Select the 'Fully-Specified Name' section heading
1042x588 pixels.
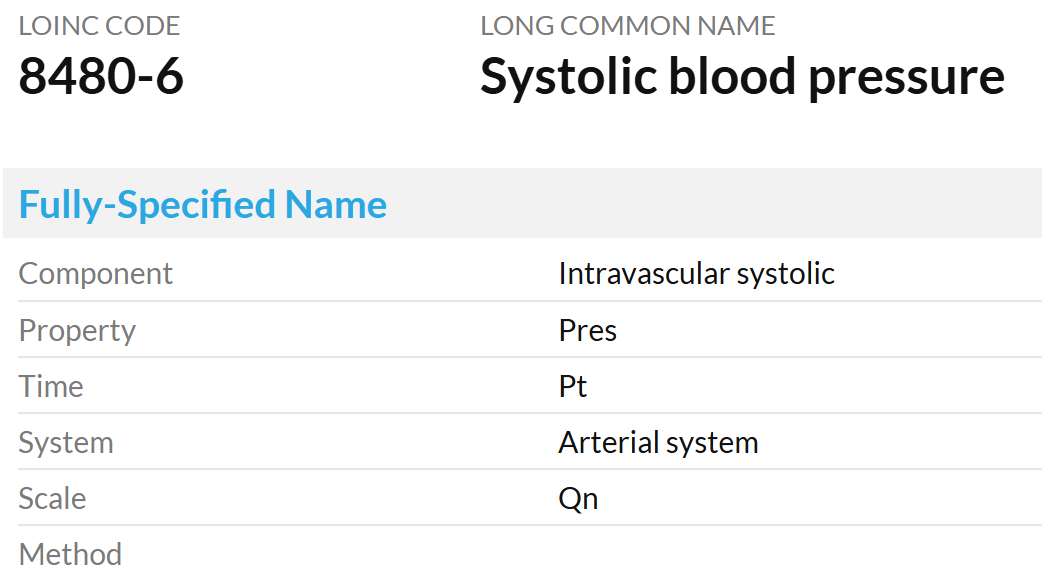[203, 205]
